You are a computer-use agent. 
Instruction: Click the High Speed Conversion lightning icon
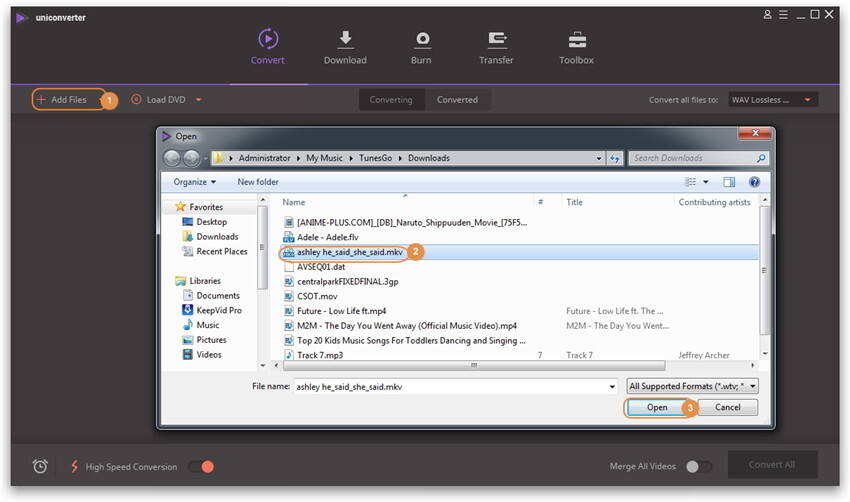click(x=75, y=466)
